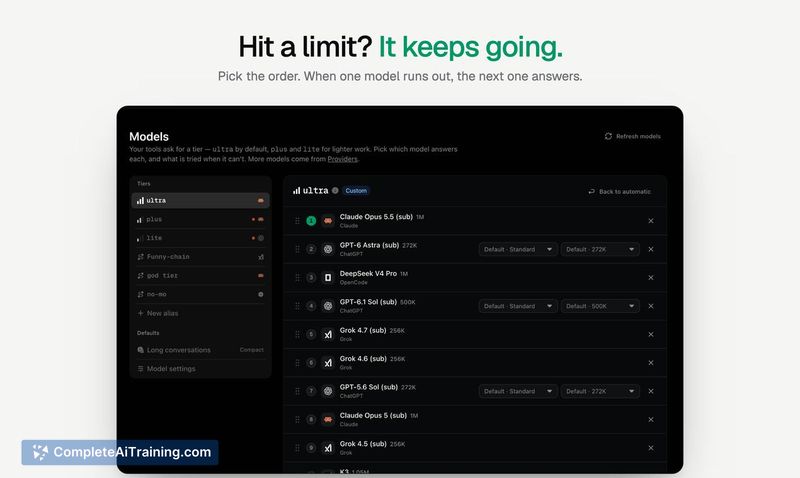Click the Back to automatic arrow icon

591,191
